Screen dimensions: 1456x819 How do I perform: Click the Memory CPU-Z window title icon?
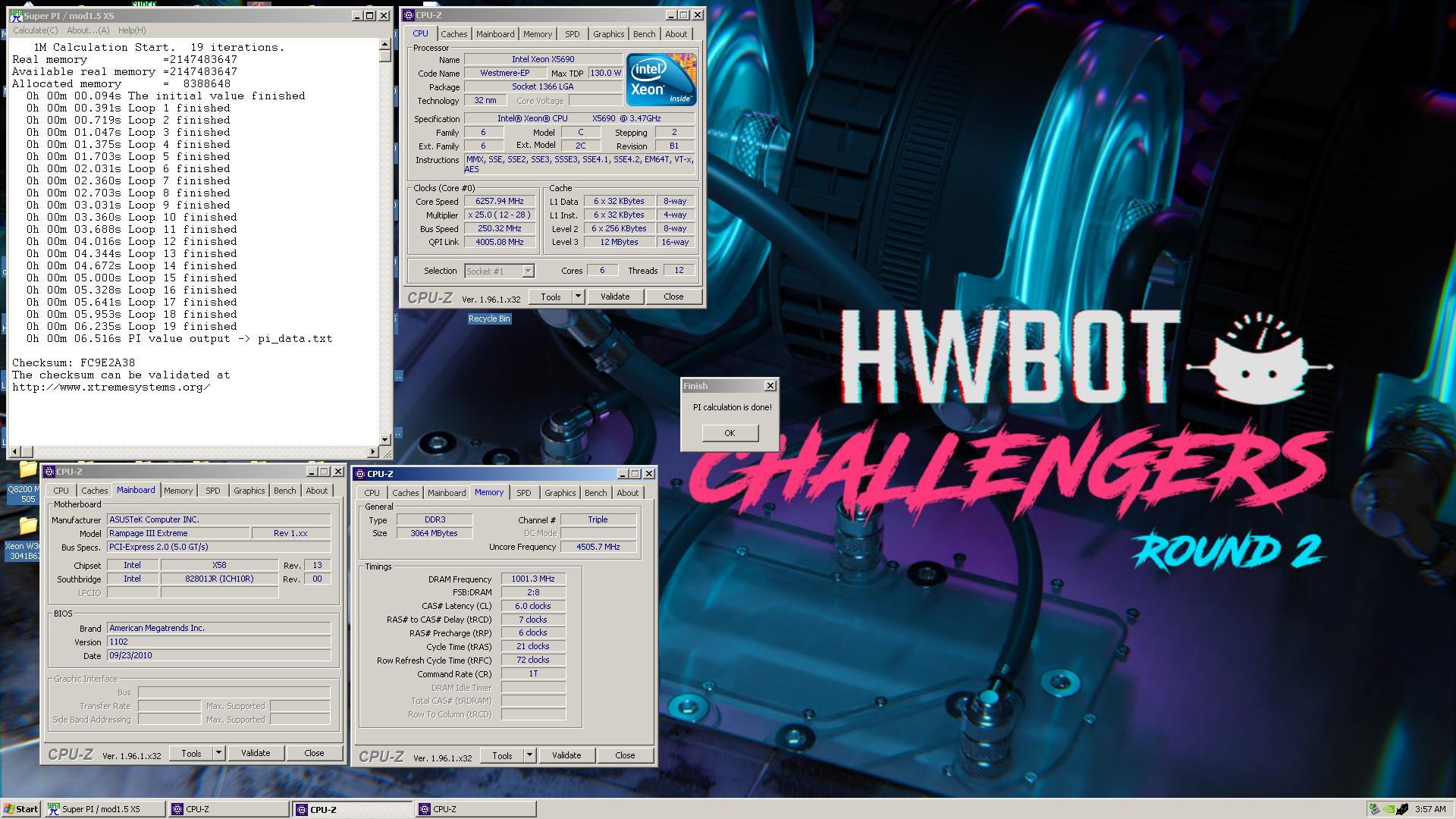[360, 474]
